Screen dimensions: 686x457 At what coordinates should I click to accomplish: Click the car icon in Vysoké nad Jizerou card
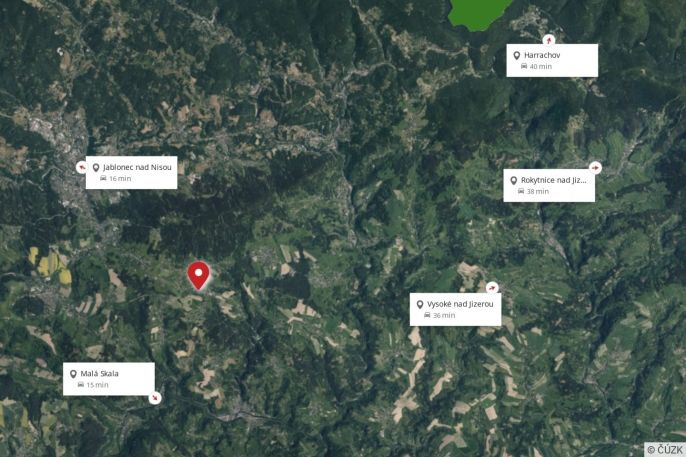(x=427, y=315)
